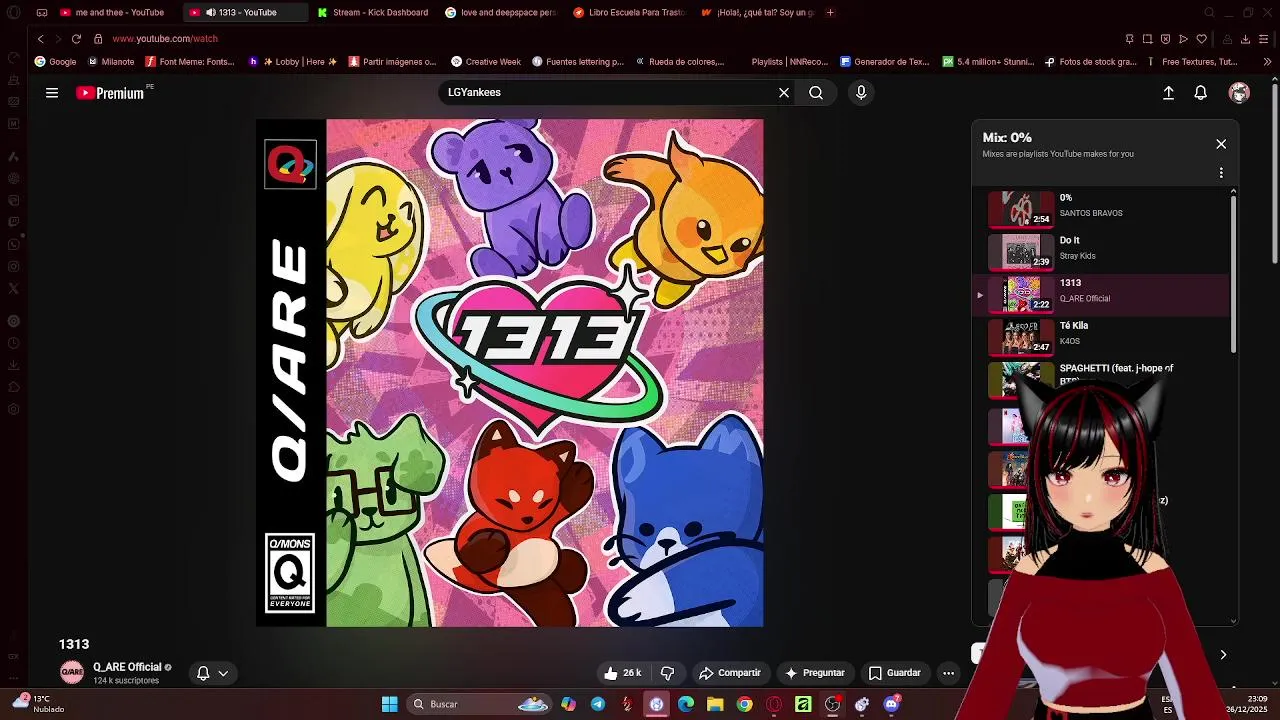
Task: Open the account avatar menu
Action: pyautogui.click(x=1240, y=93)
